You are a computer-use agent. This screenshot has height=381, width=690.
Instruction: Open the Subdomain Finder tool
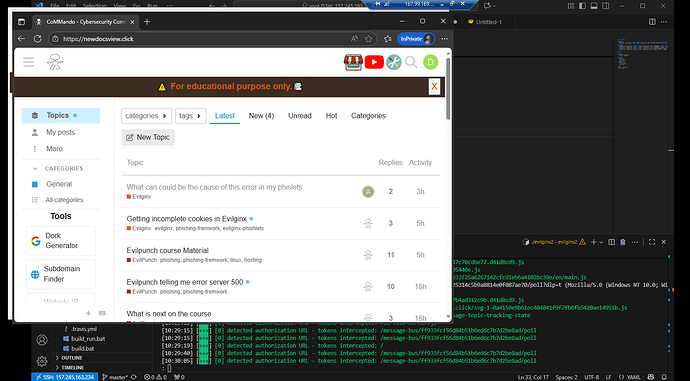(61, 274)
